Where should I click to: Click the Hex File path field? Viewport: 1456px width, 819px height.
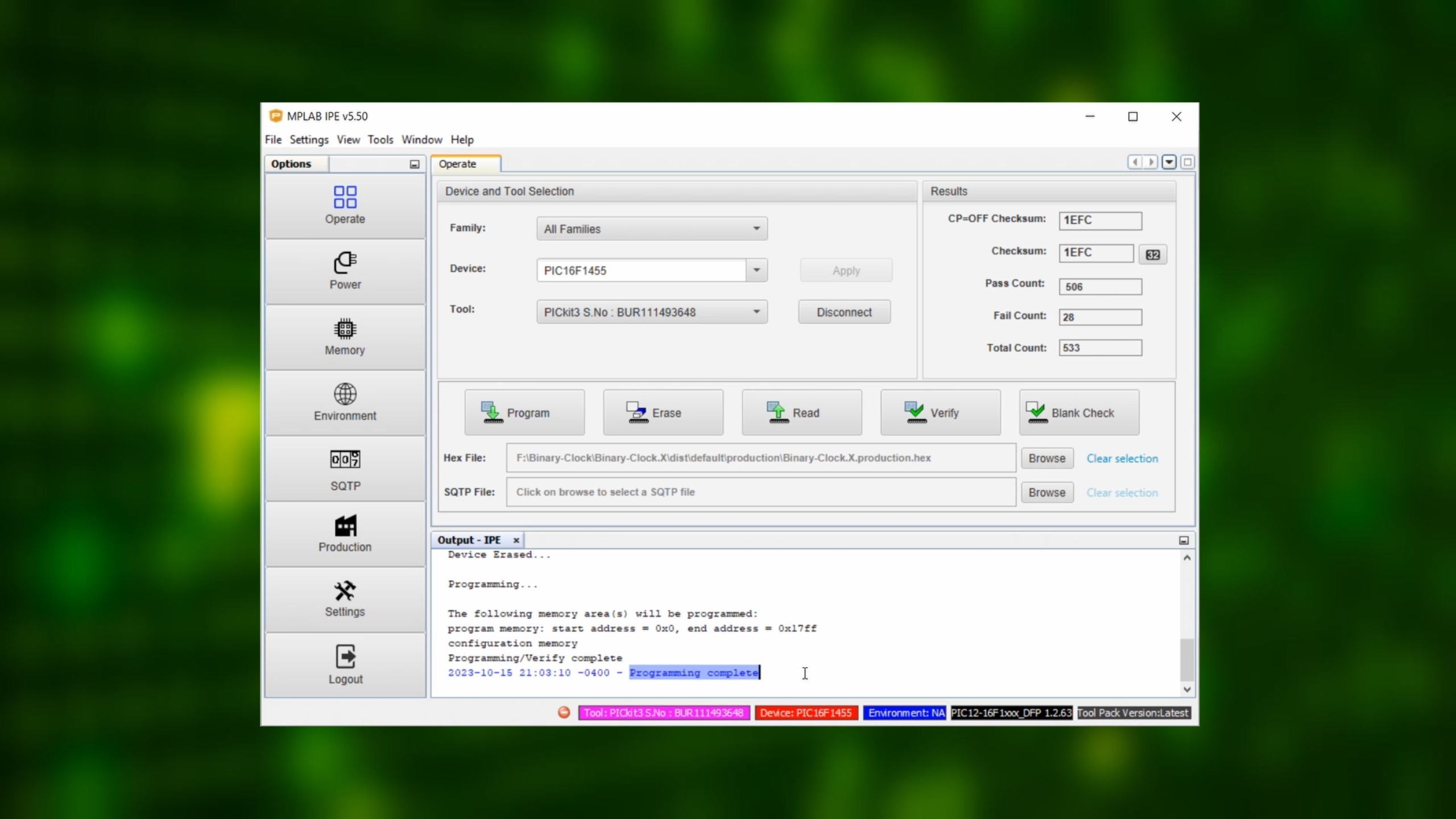coord(760,458)
